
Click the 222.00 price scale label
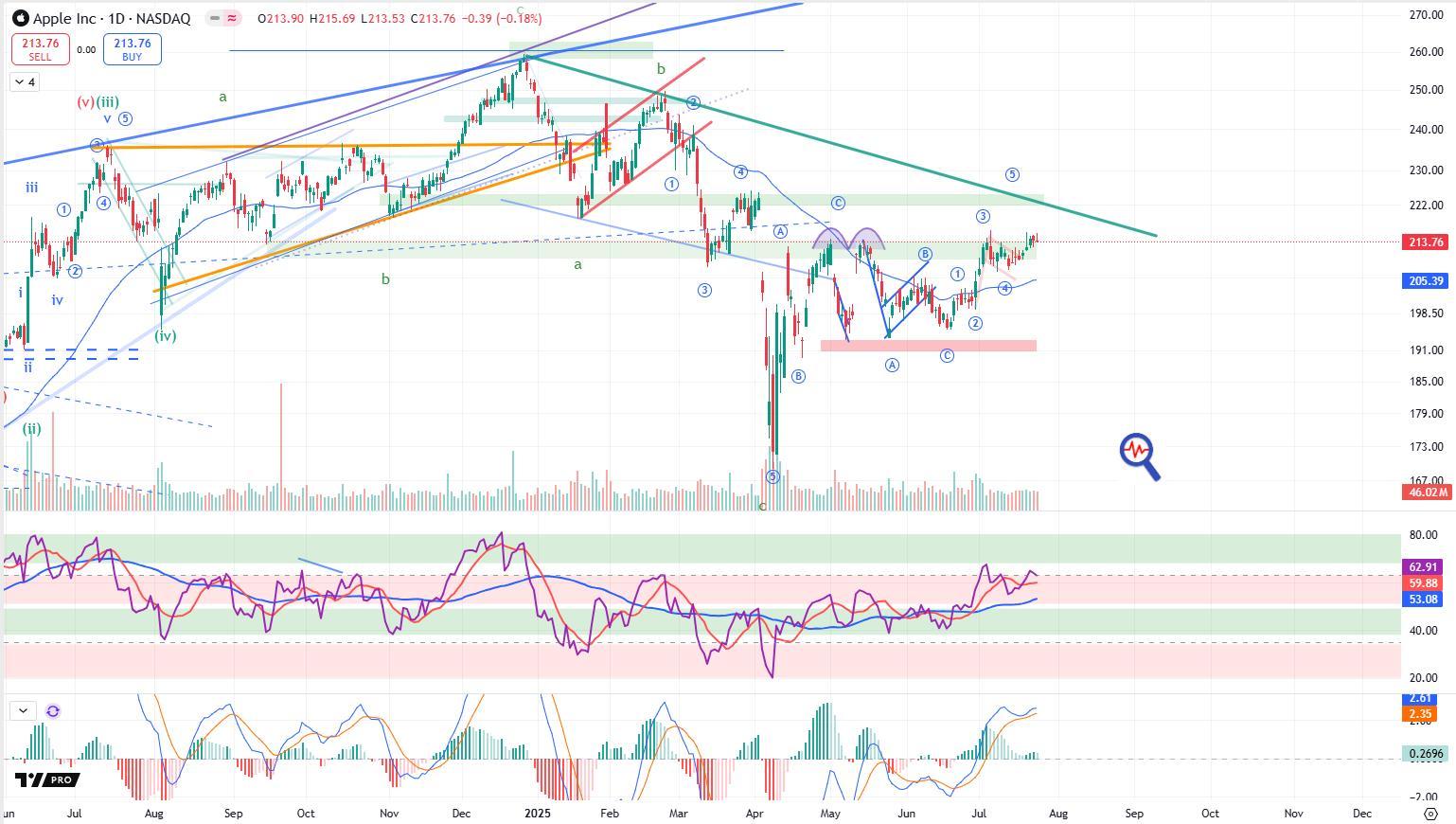[1426, 206]
